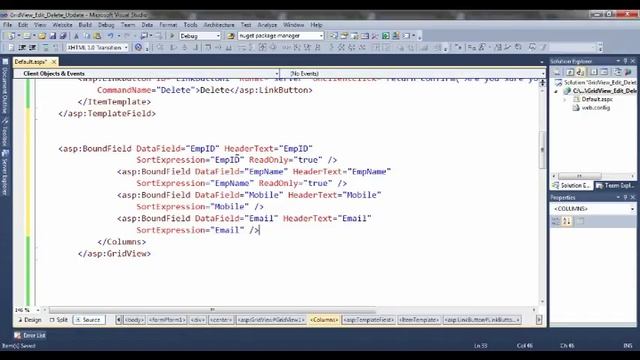640x360 pixels.
Task: Select the ItemTemplate breadcrumb
Action: pyautogui.click(x=419, y=320)
